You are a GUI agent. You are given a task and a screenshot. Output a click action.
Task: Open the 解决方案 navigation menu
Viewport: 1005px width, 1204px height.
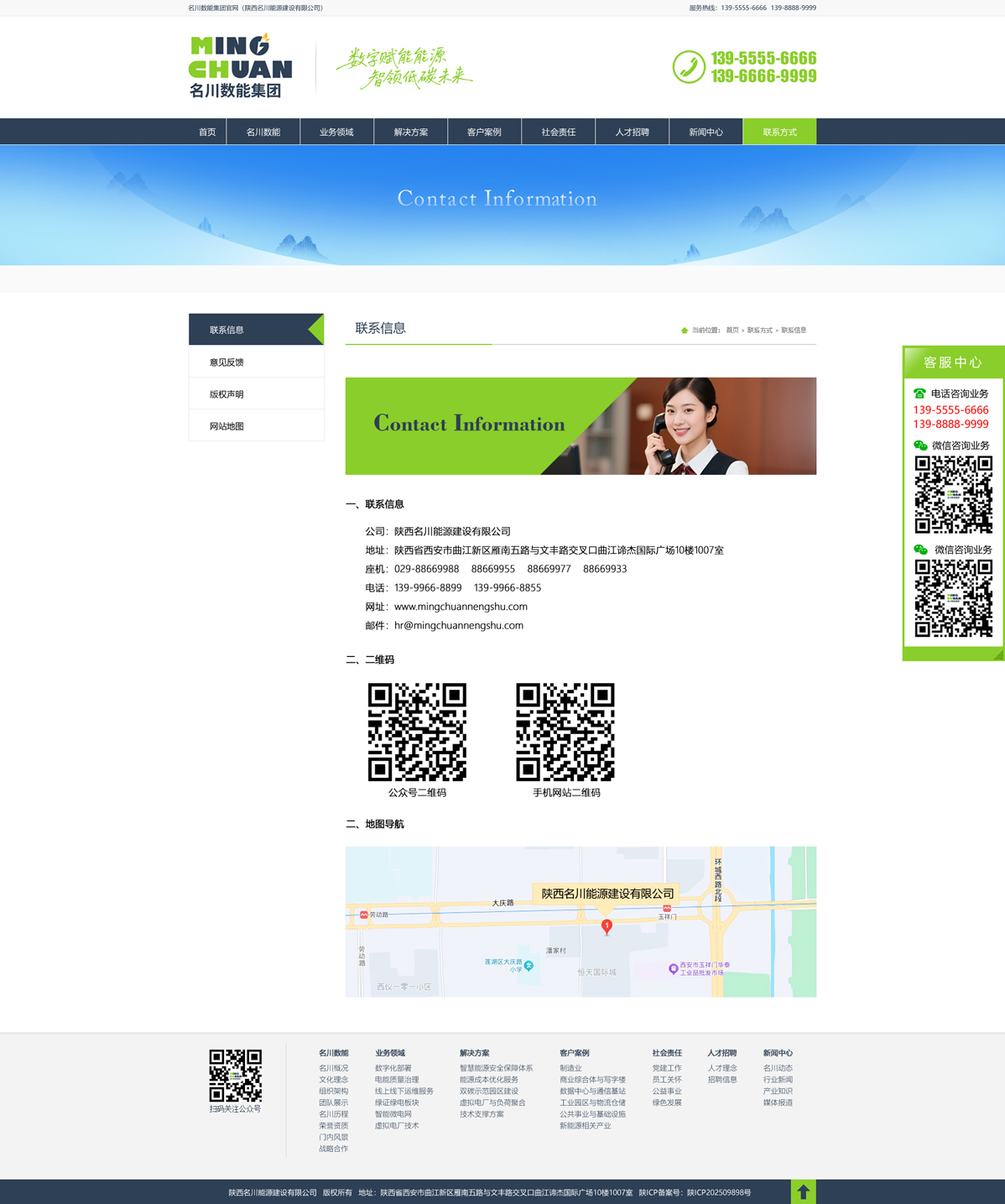[410, 132]
